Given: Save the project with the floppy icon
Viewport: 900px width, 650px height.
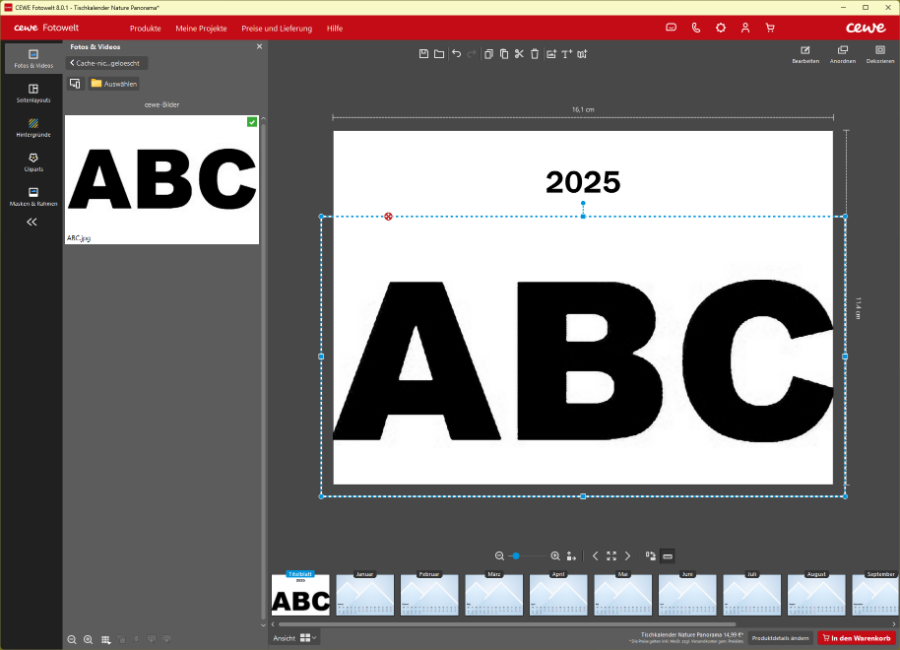Looking at the screenshot, I should (x=424, y=54).
